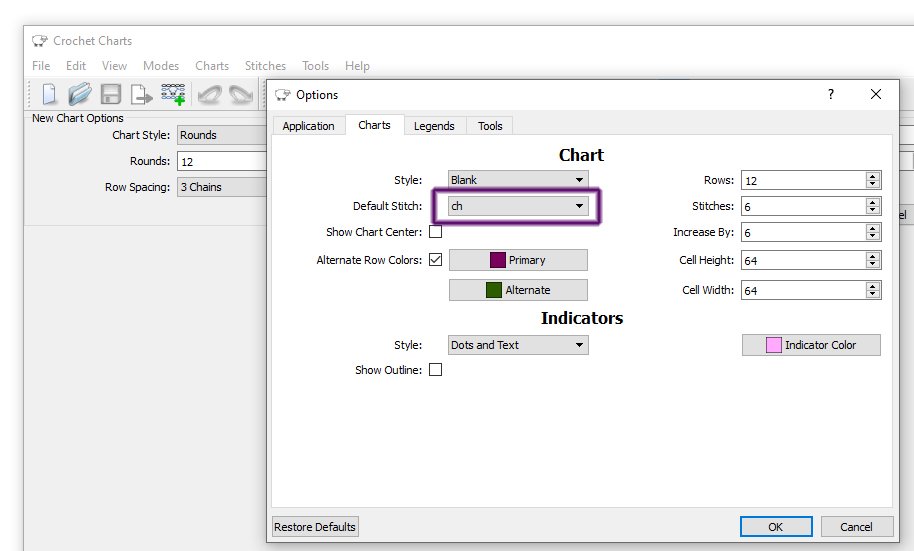Open the File menu
Viewport: 914px width, 551px height.
click(x=41, y=66)
